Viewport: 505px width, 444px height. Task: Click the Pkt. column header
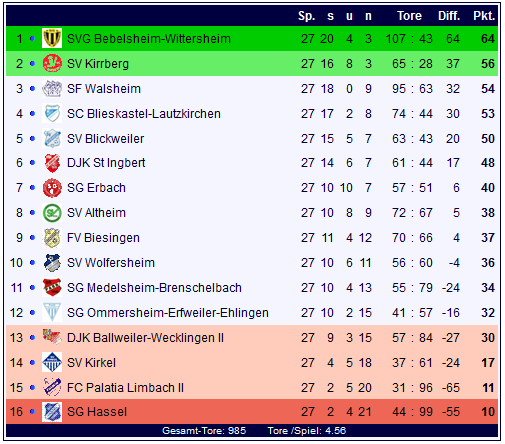484,16
